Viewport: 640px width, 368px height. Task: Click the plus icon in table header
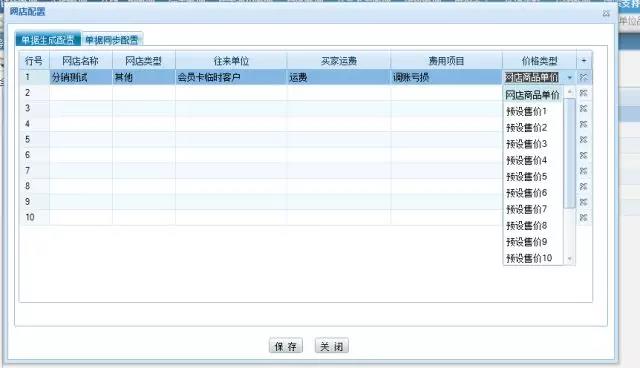[x=584, y=61]
